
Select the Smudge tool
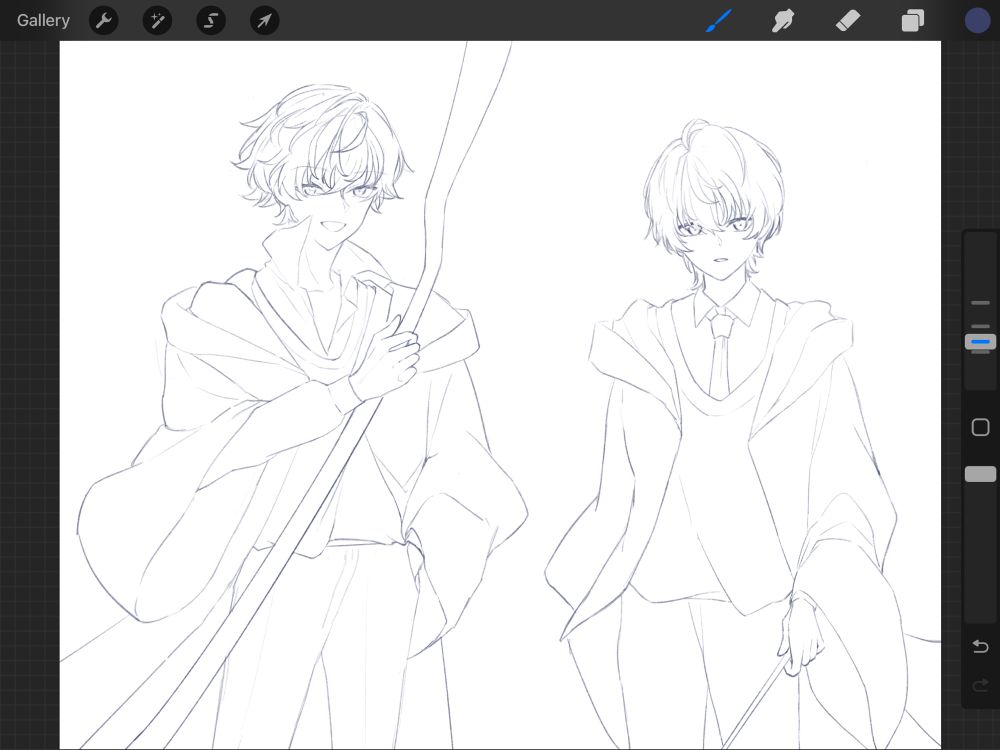point(783,20)
